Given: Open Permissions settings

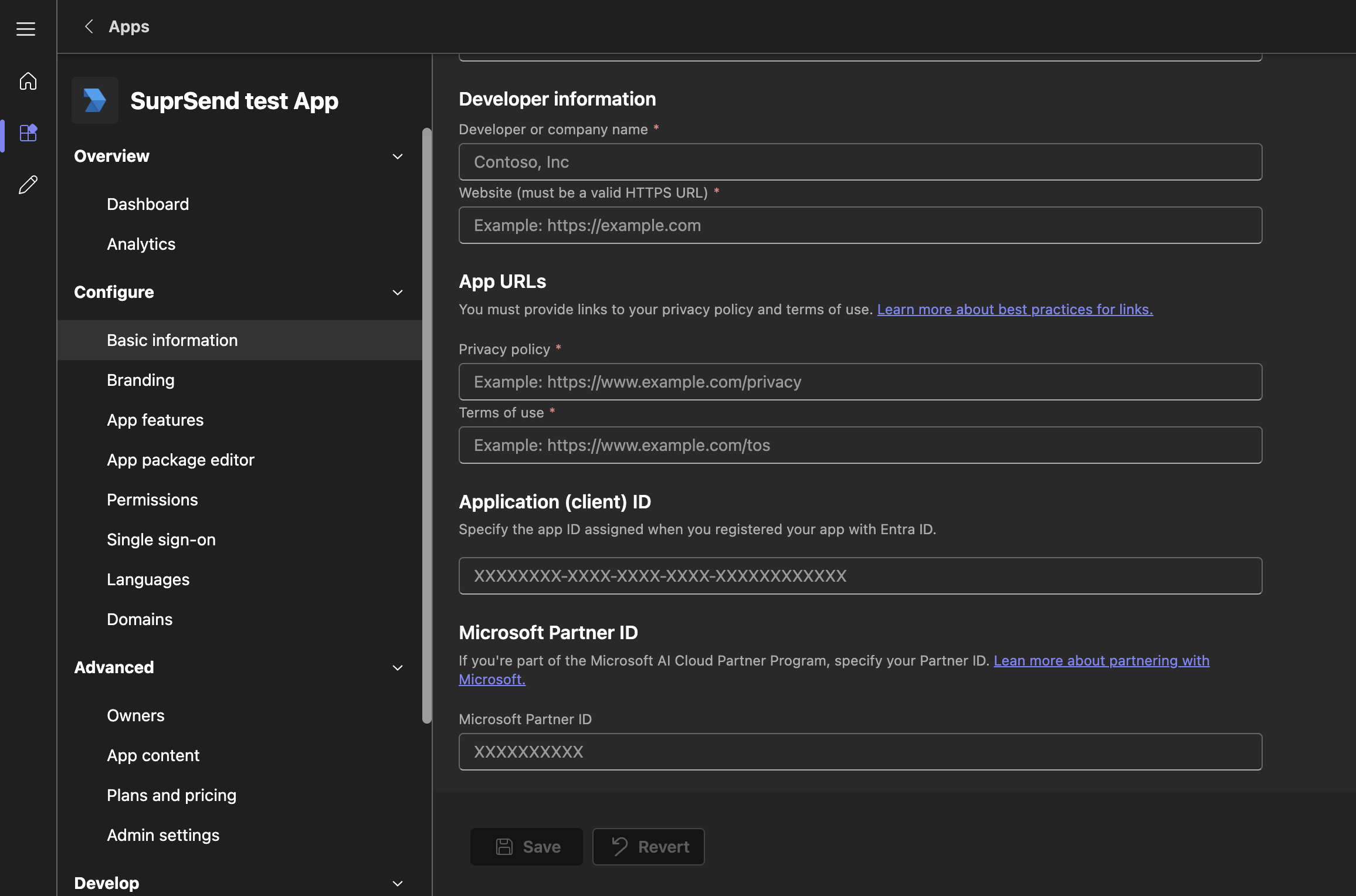Looking at the screenshot, I should tap(152, 500).
